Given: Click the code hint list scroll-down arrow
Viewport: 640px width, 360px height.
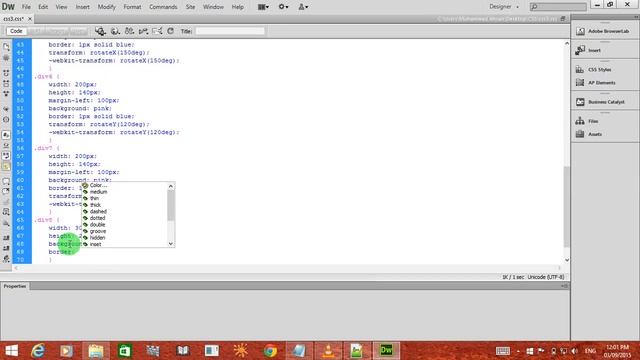Looking at the screenshot, I should point(171,244).
